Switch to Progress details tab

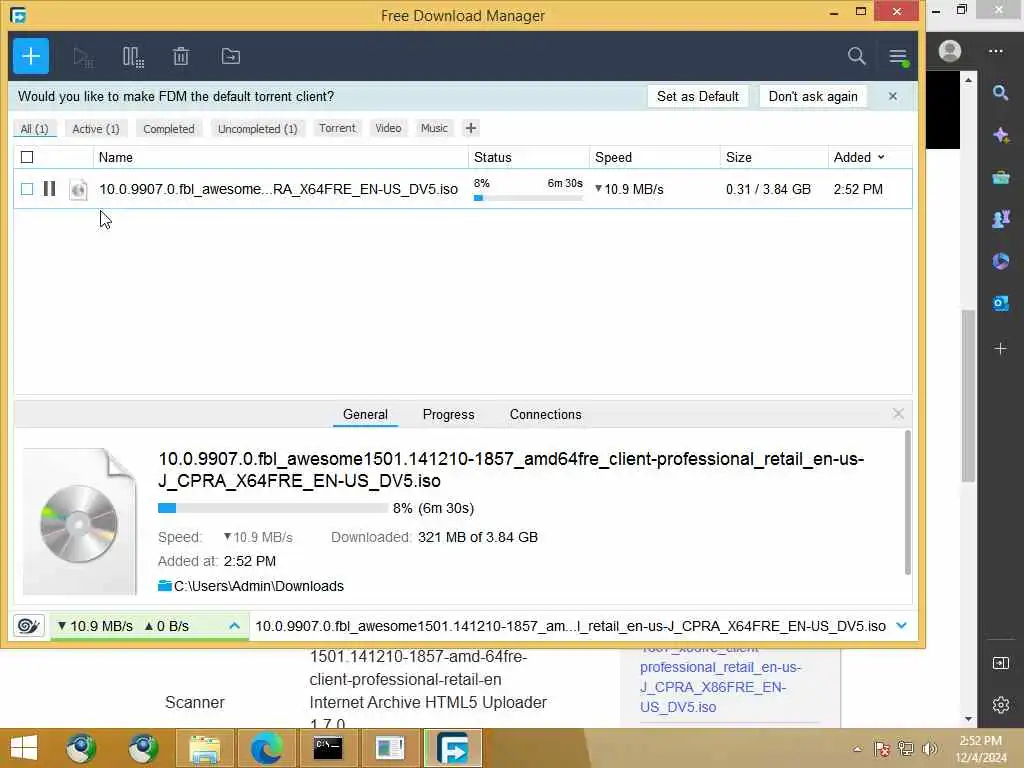coord(449,415)
